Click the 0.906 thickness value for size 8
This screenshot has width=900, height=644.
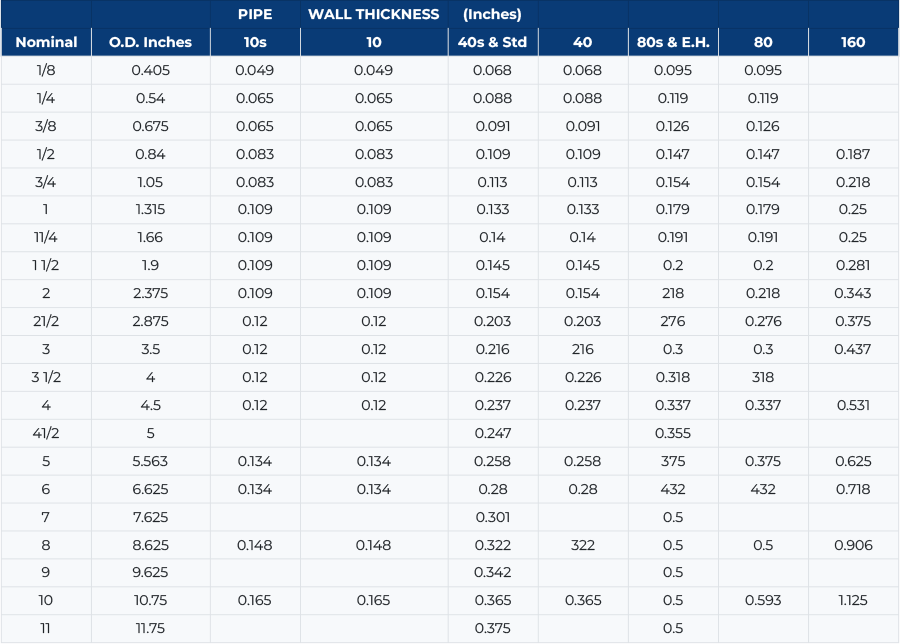point(853,544)
